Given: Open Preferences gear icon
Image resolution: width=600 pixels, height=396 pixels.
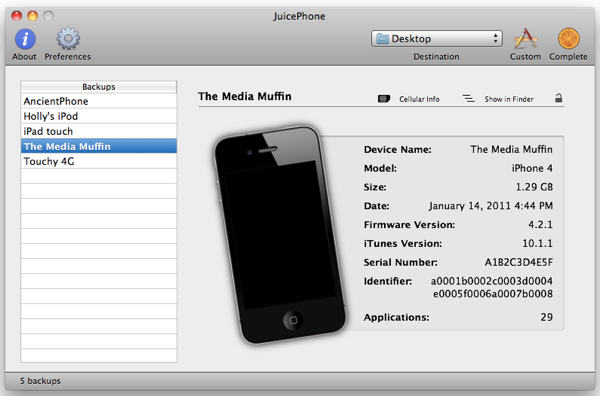Looking at the screenshot, I should [x=68, y=38].
